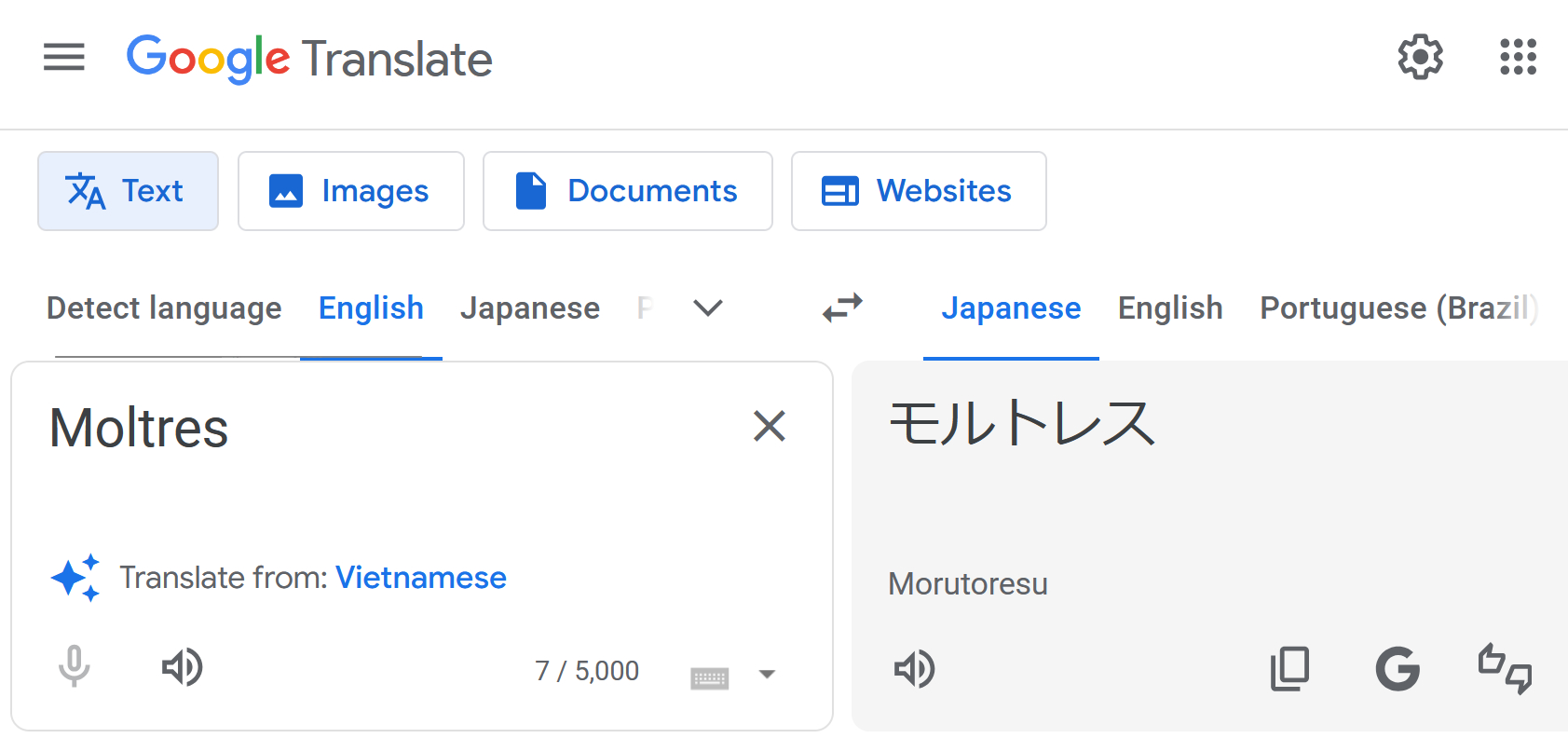Image resolution: width=1568 pixels, height=738 pixels.
Task: Open the Google apps grid
Action: pyautogui.click(x=1518, y=58)
